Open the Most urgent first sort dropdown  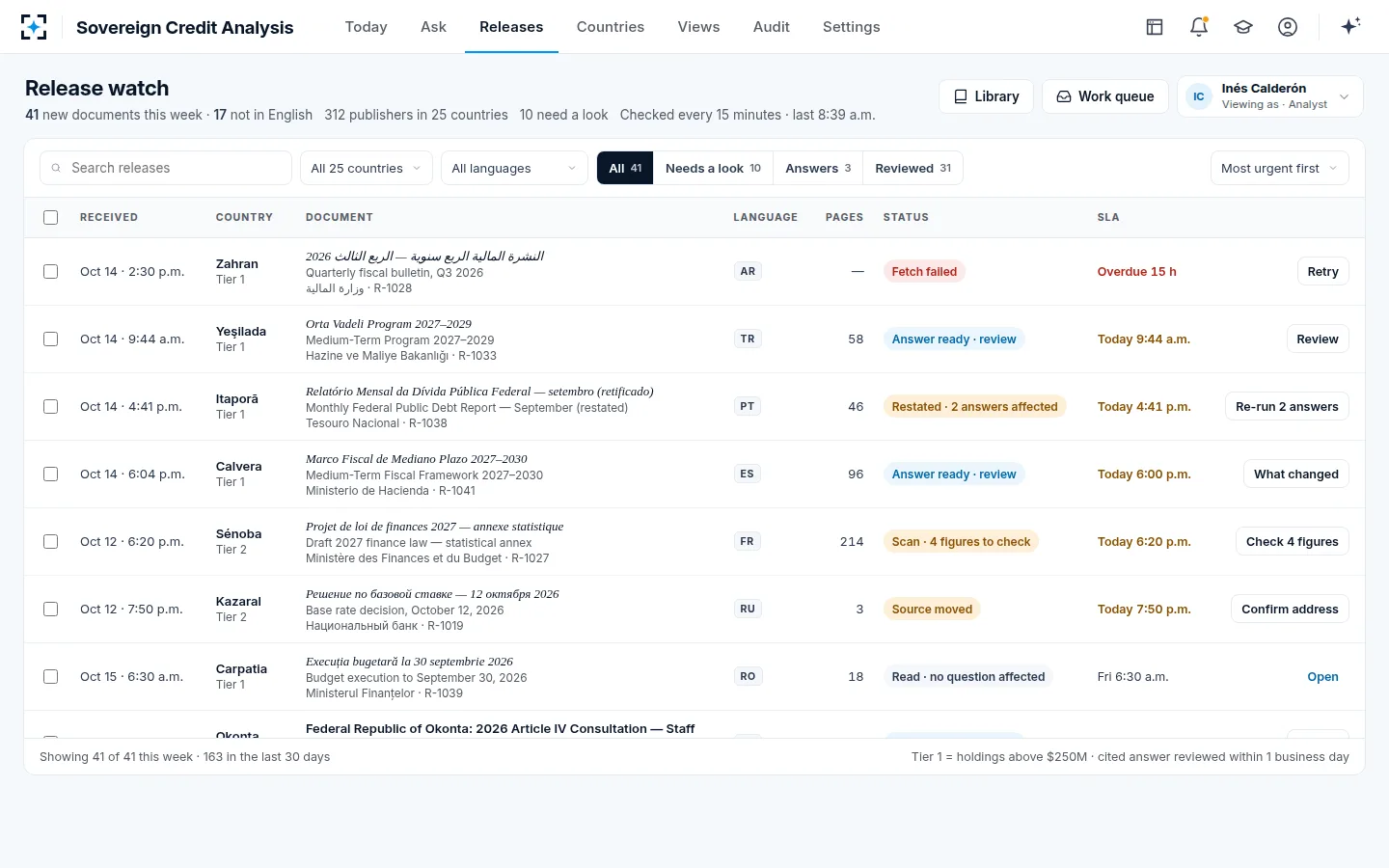(x=1279, y=168)
